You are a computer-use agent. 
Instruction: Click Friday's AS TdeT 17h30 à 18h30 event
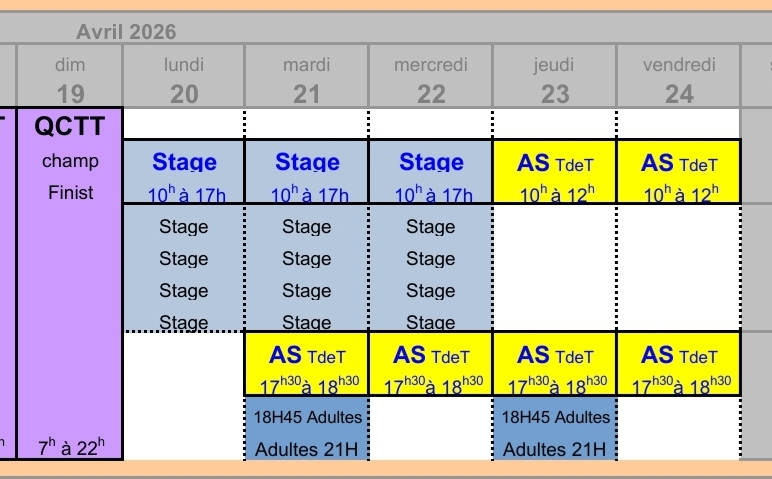pyautogui.click(x=679, y=365)
